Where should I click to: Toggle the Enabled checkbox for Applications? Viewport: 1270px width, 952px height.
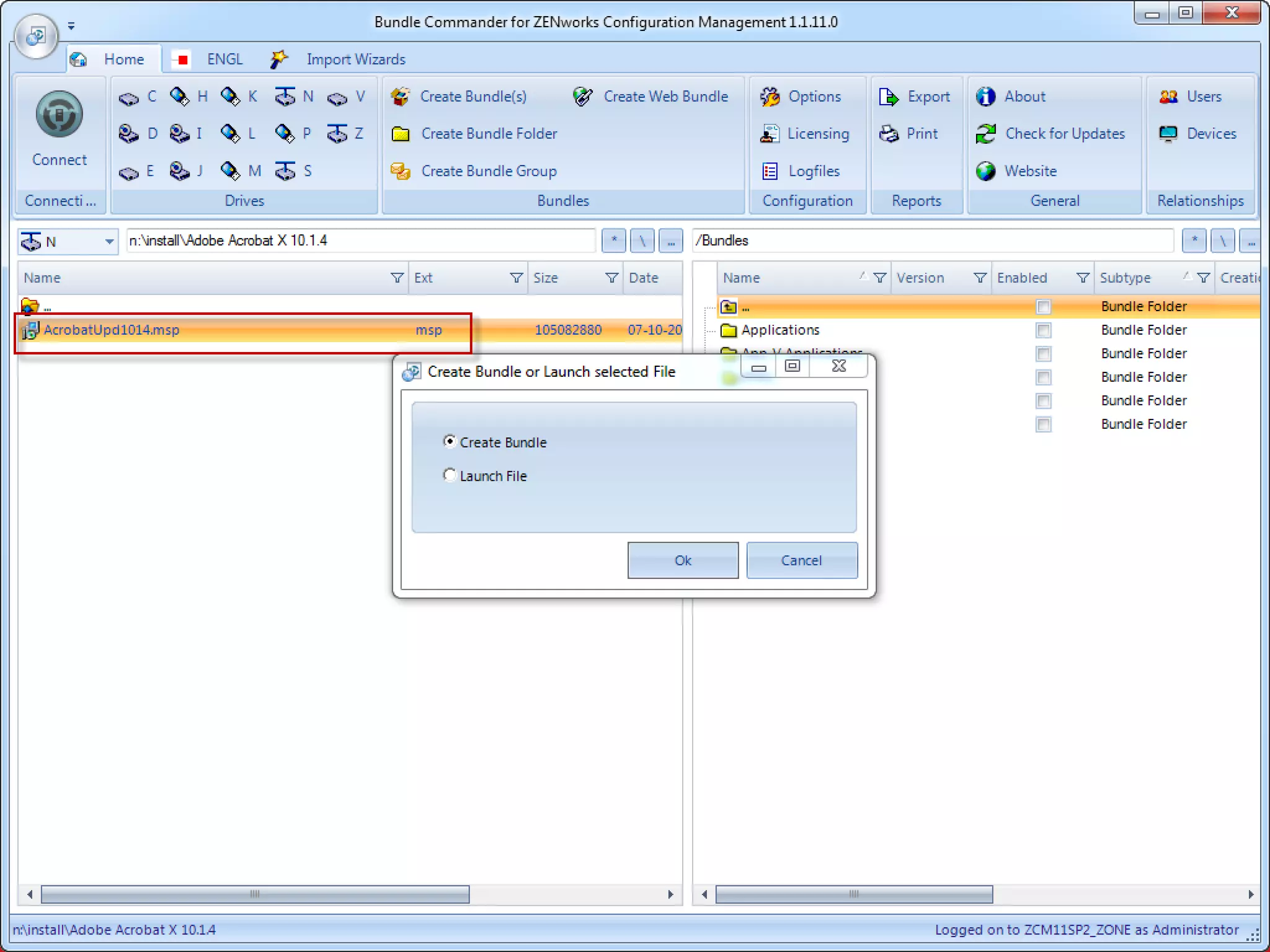[x=1043, y=330]
